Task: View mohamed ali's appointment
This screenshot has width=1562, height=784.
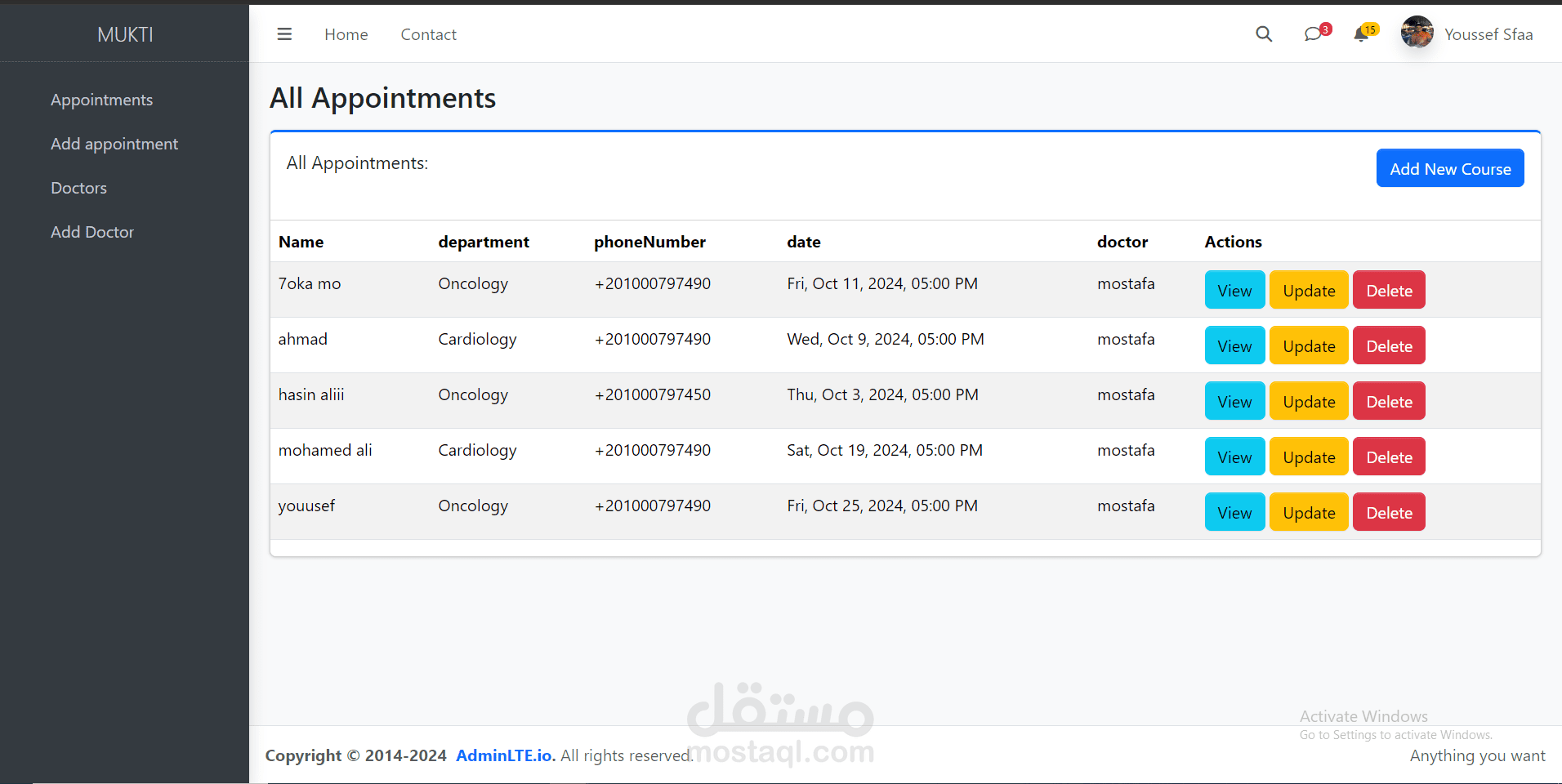Action: (1234, 457)
